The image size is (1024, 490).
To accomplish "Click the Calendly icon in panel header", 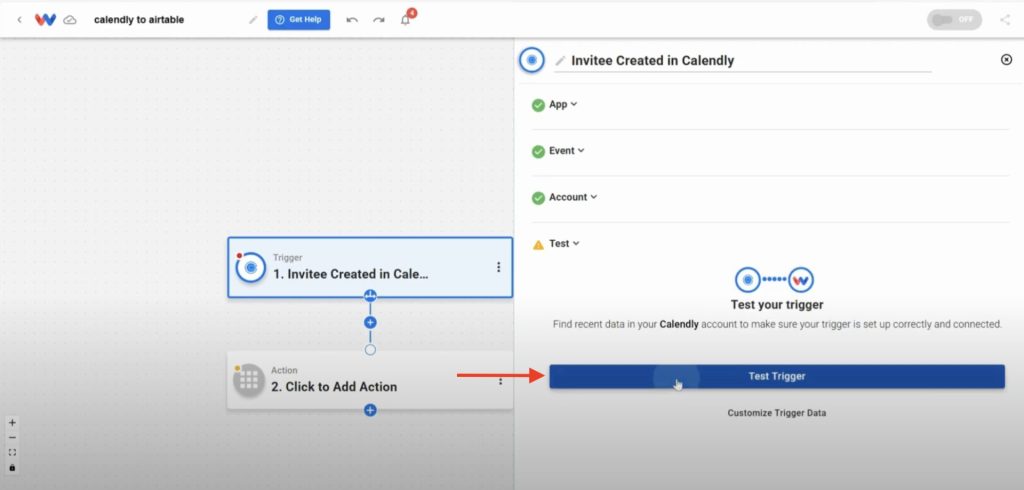I will (532, 60).
